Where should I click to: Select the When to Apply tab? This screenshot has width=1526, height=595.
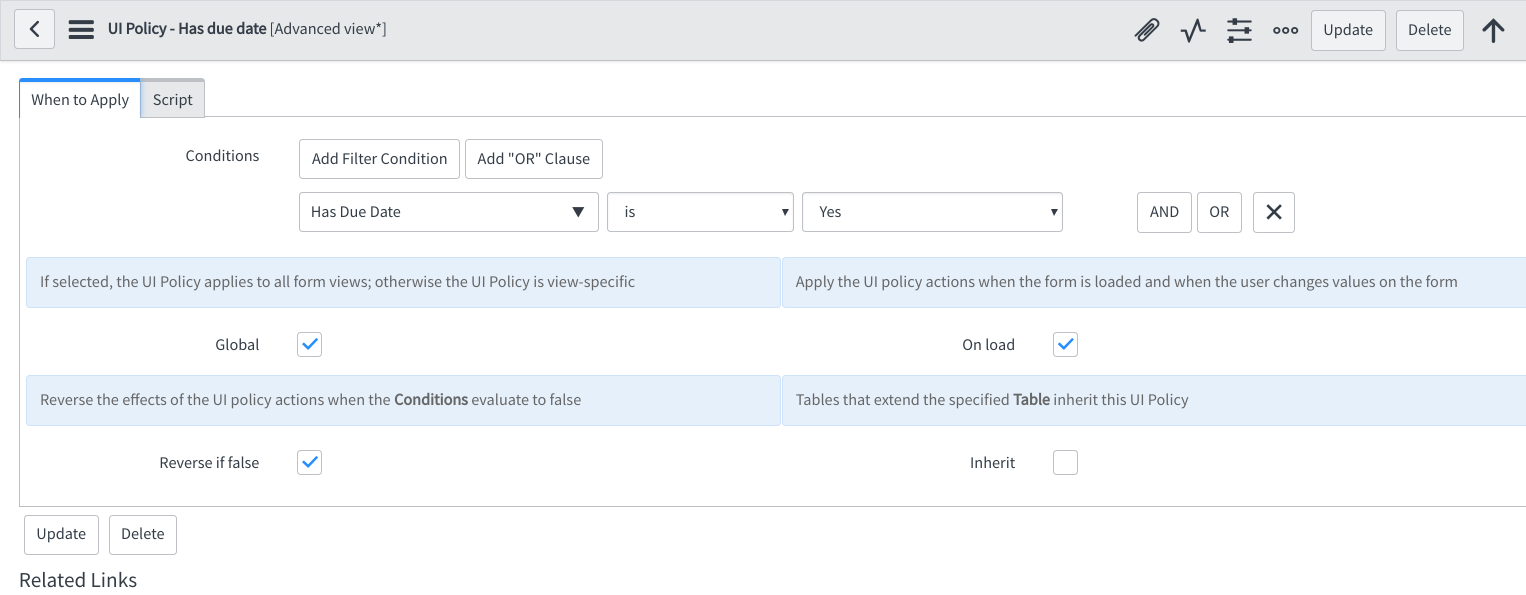click(x=80, y=99)
